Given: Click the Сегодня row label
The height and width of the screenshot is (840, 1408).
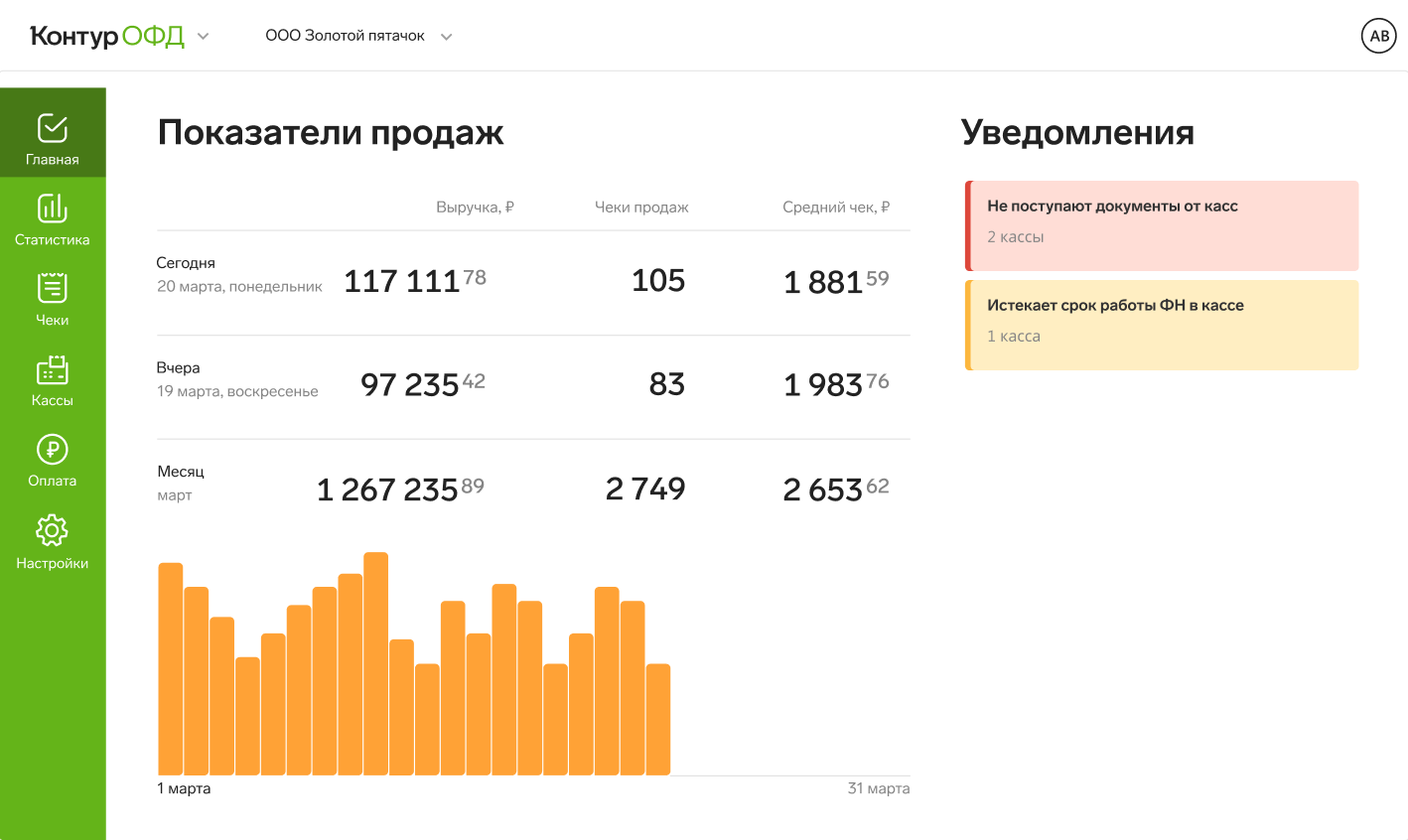Looking at the screenshot, I should coord(186,263).
